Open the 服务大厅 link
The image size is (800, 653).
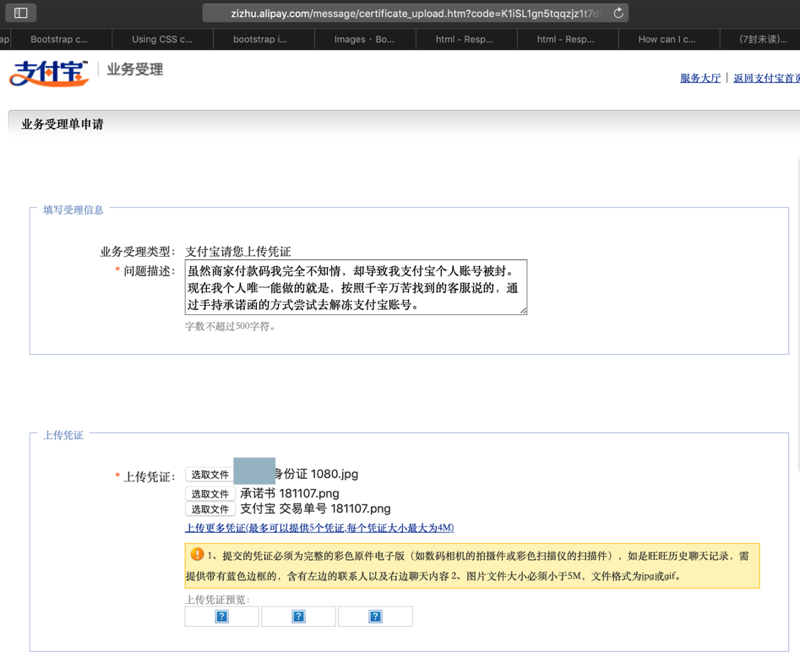700,78
